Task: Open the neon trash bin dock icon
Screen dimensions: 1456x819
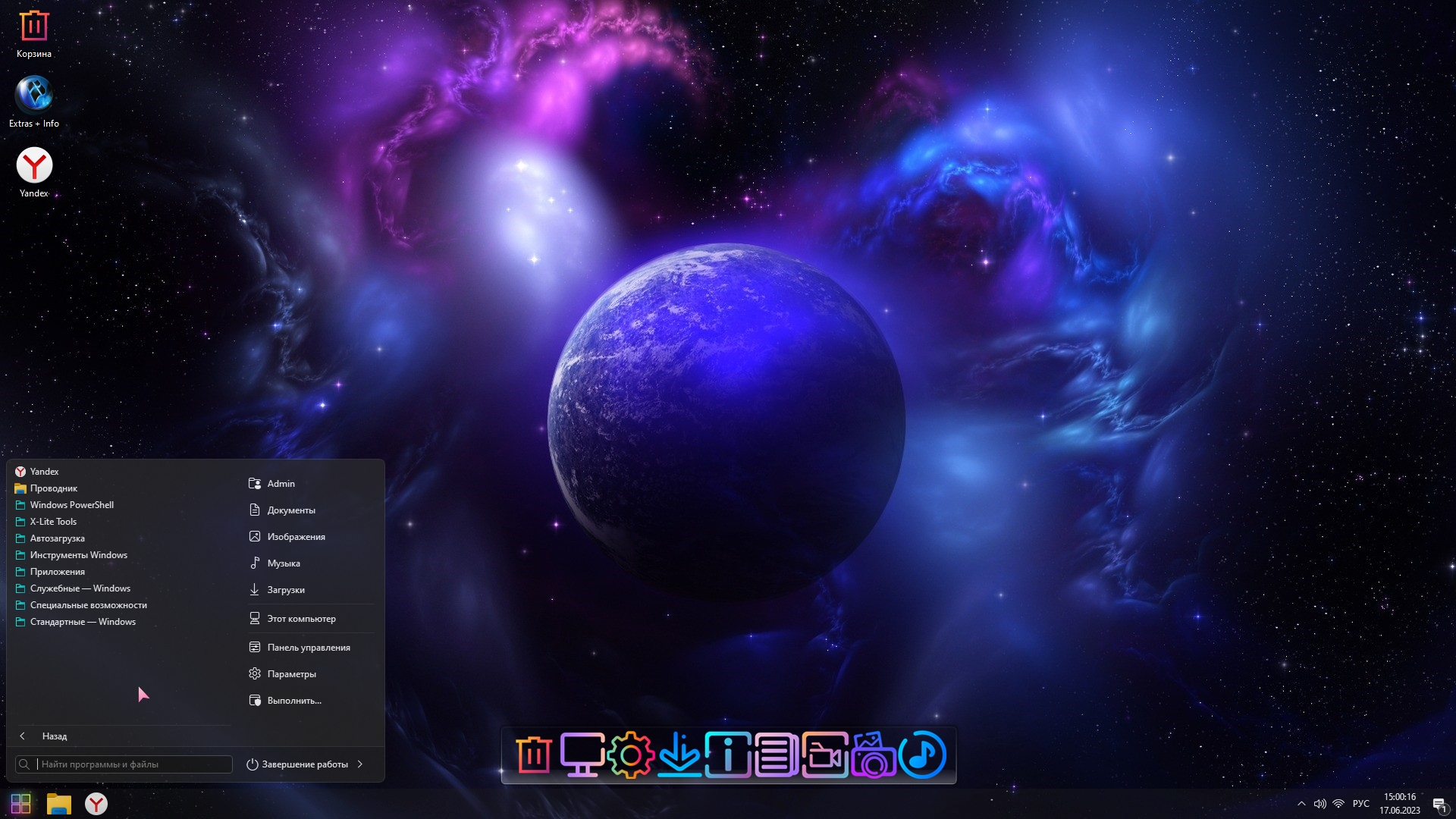Action: tap(534, 755)
